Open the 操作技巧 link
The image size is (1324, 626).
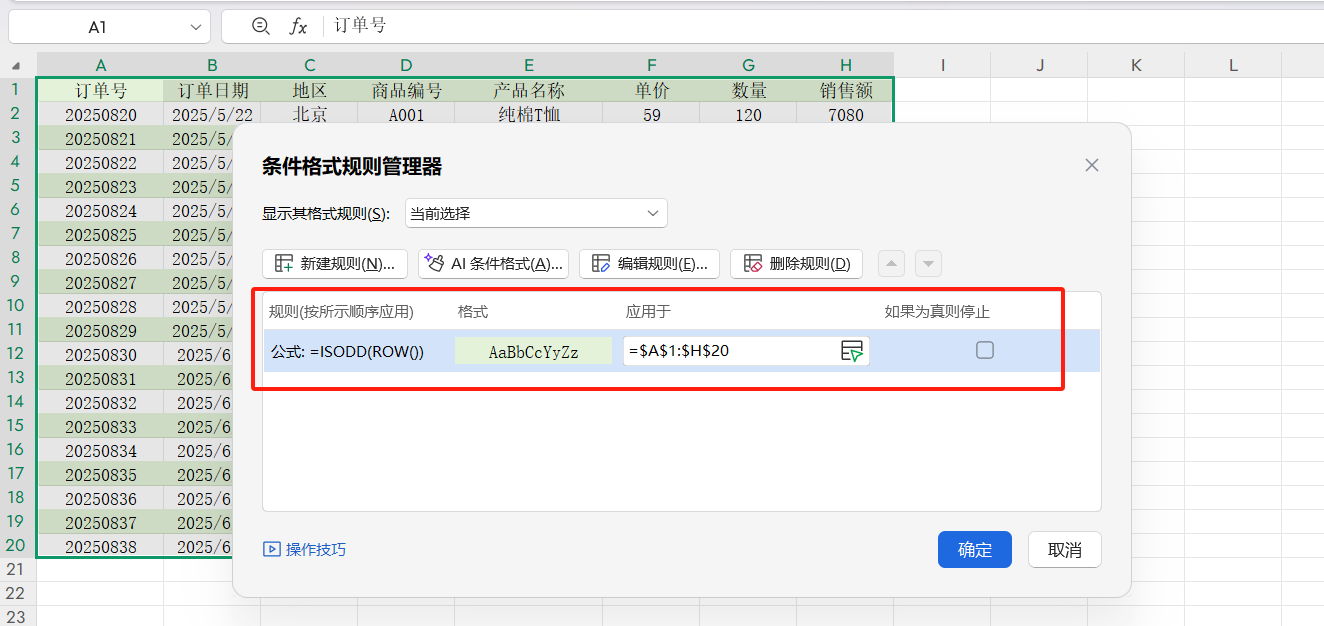point(310,549)
